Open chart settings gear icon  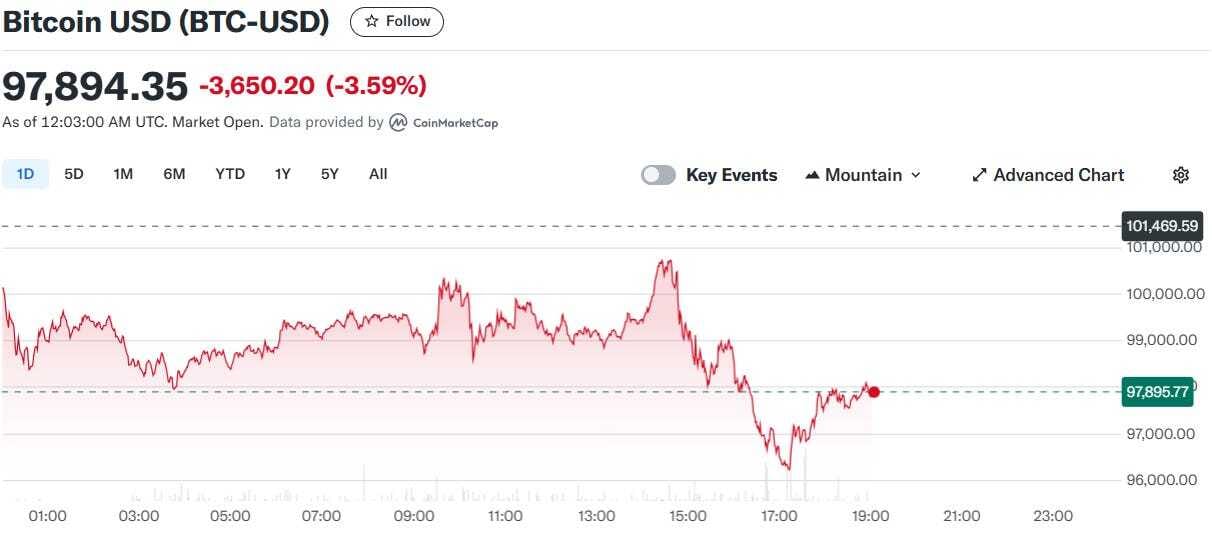click(x=1180, y=175)
